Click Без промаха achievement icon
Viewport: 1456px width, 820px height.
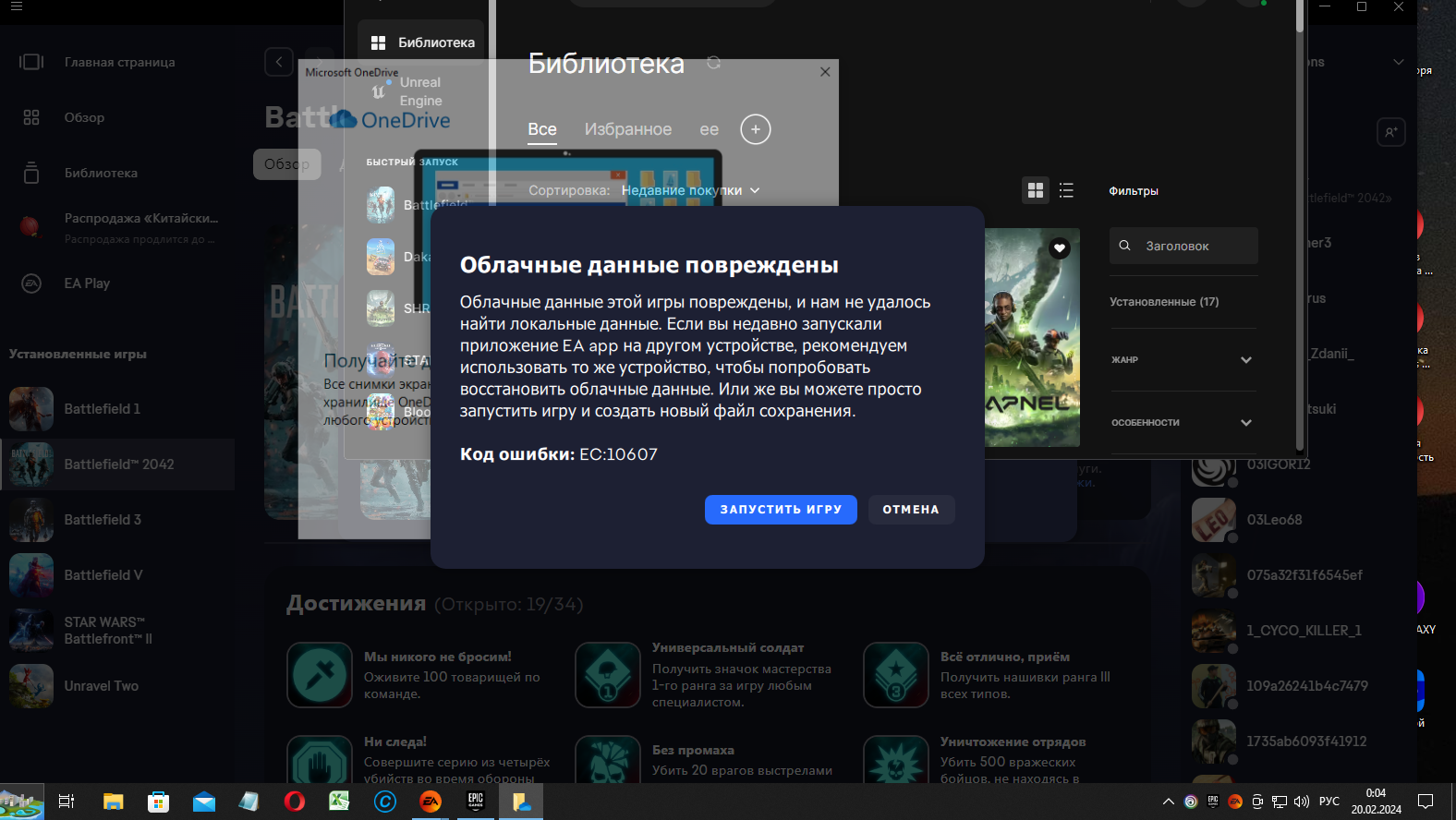(608, 760)
